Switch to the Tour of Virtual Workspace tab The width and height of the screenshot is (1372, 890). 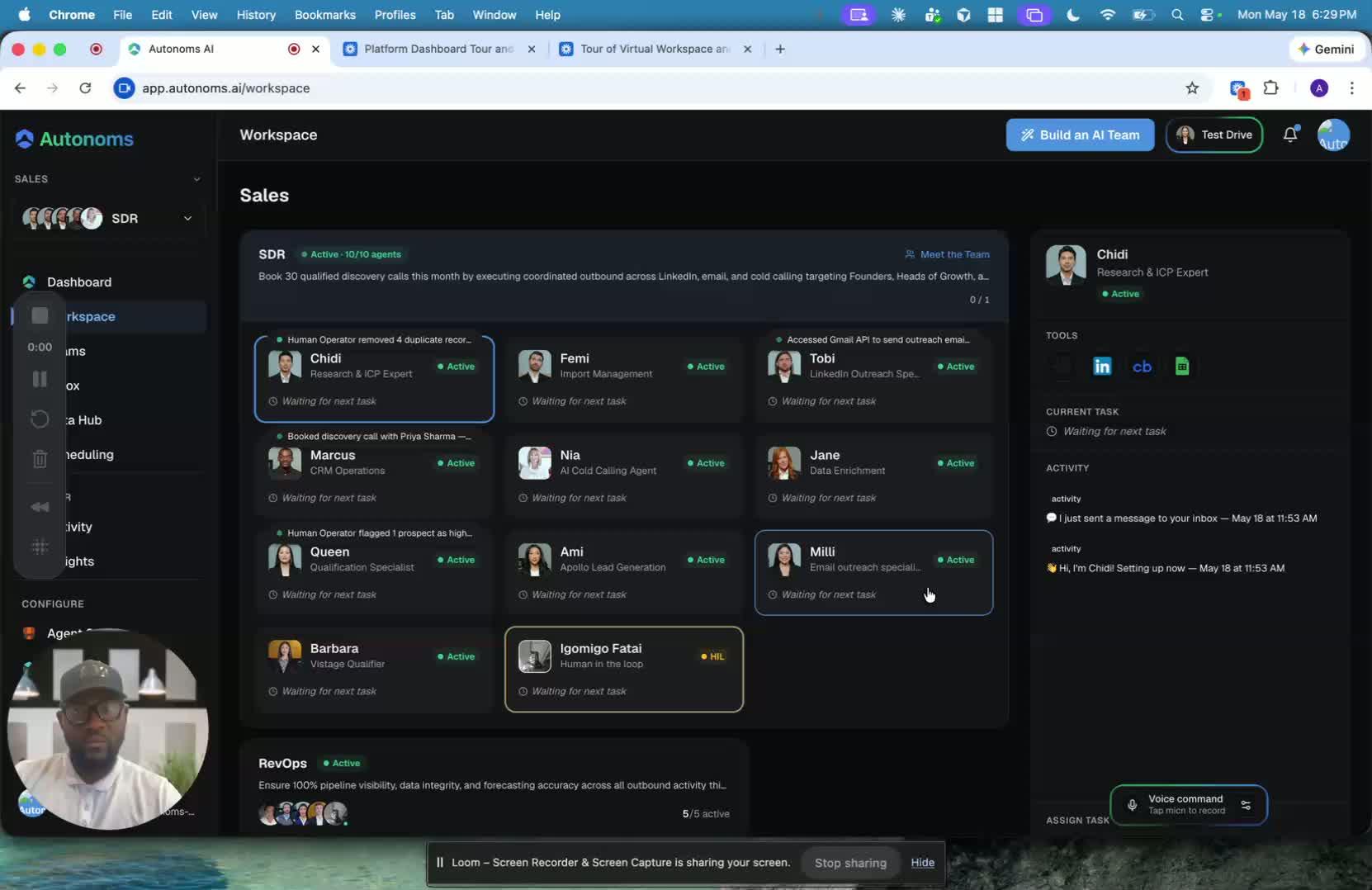[x=654, y=49]
